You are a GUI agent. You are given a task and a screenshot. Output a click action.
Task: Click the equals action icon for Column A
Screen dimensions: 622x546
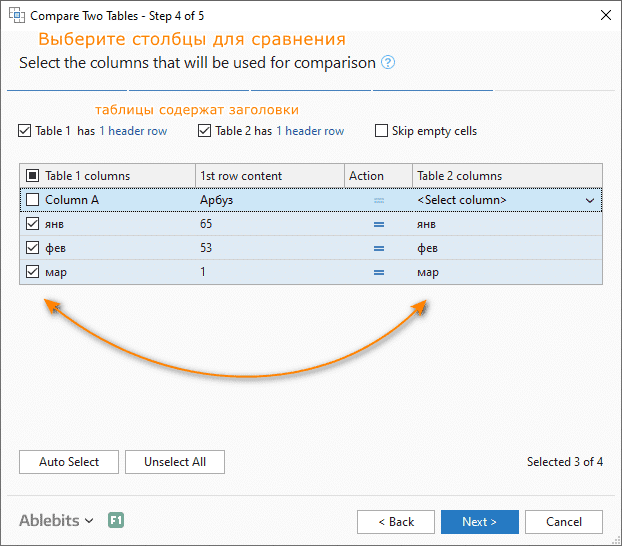pyautogui.click(x=379, y=200)
